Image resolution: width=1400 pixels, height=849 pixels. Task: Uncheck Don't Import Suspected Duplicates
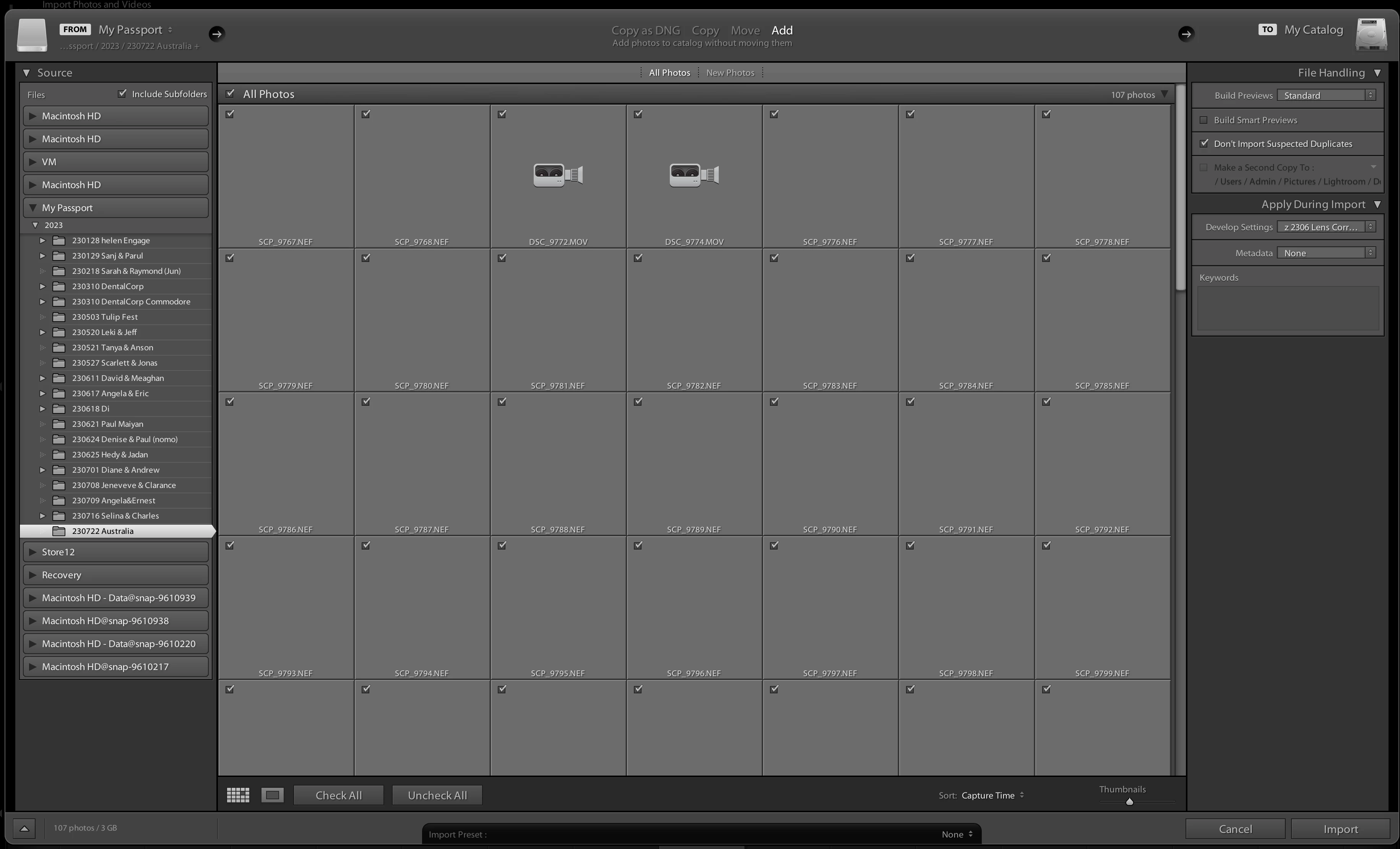[1203, 143]
